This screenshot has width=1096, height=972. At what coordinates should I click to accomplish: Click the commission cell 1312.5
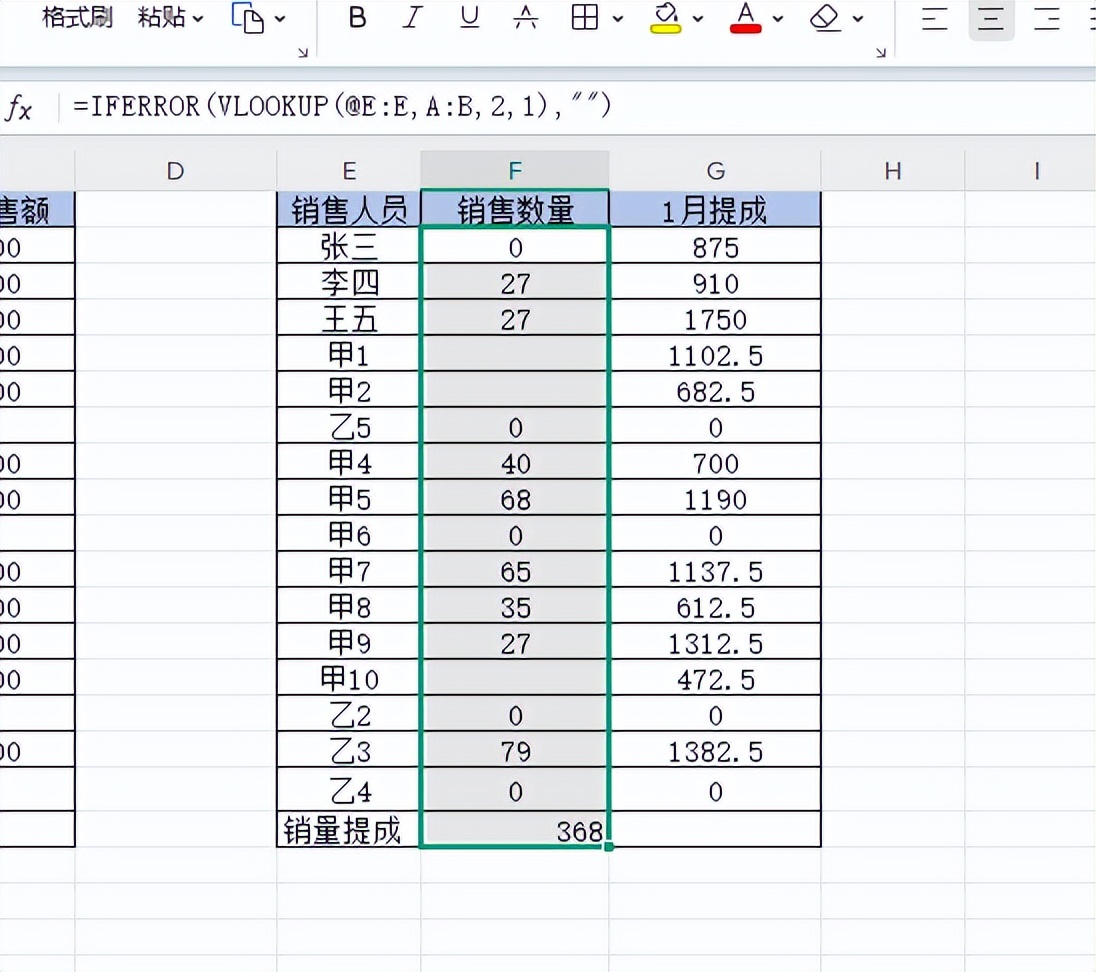715,642
